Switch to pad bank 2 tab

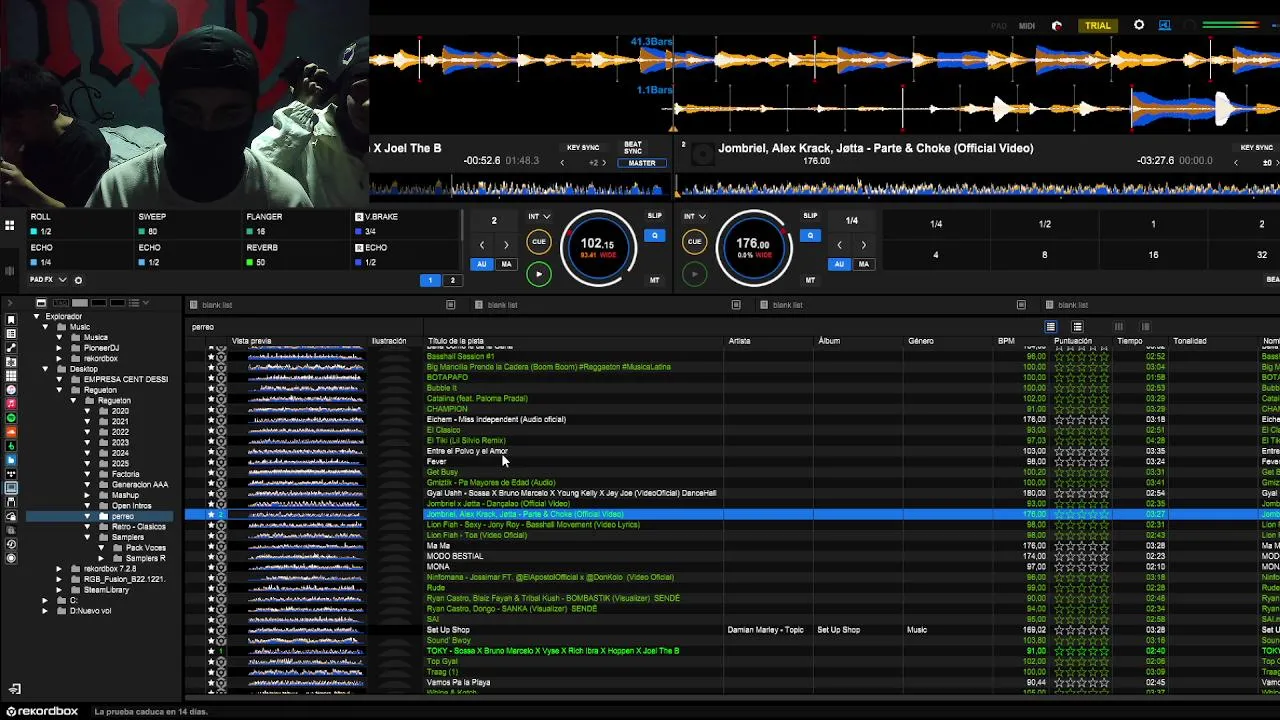coord(452,280)
